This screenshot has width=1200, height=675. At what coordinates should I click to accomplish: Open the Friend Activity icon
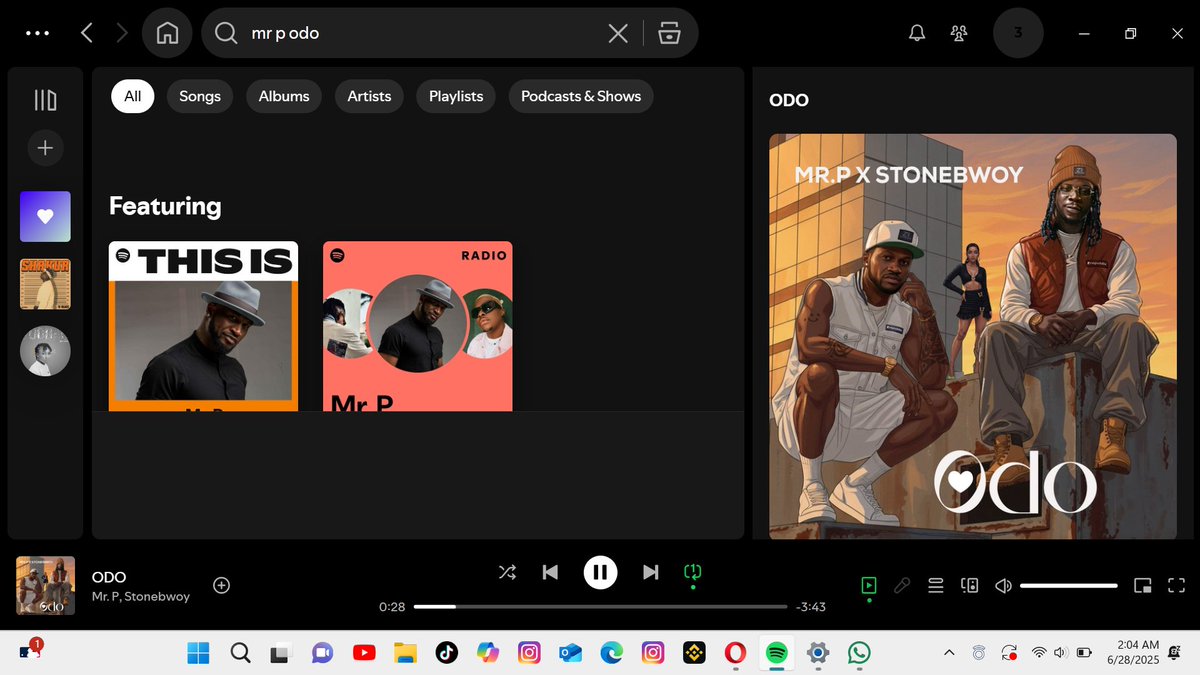[x=960, y=33]
